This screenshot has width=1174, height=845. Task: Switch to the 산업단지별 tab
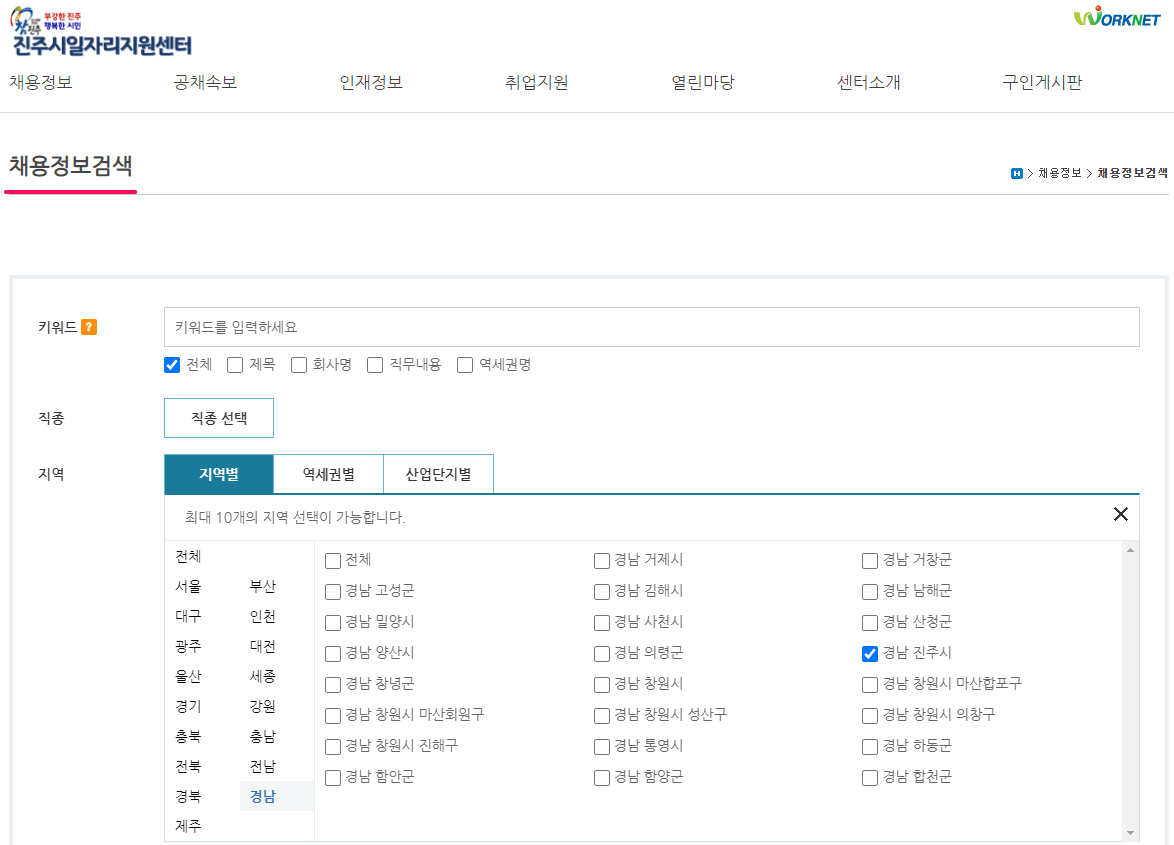[x=438, y=473]
